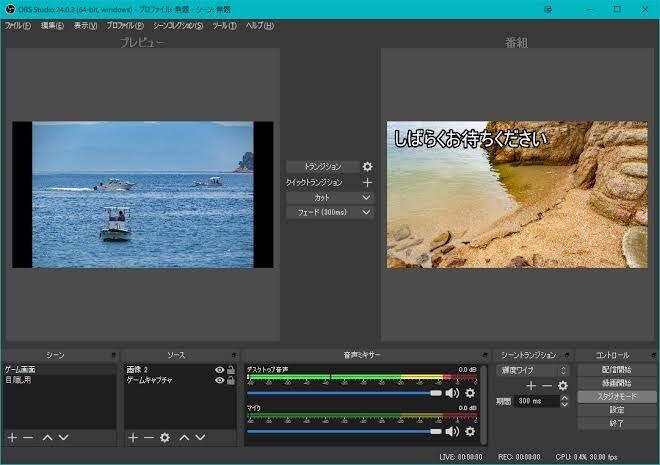Open scene transition properties gear
This screenshot has height=465, width=660.
pos(563,385)
